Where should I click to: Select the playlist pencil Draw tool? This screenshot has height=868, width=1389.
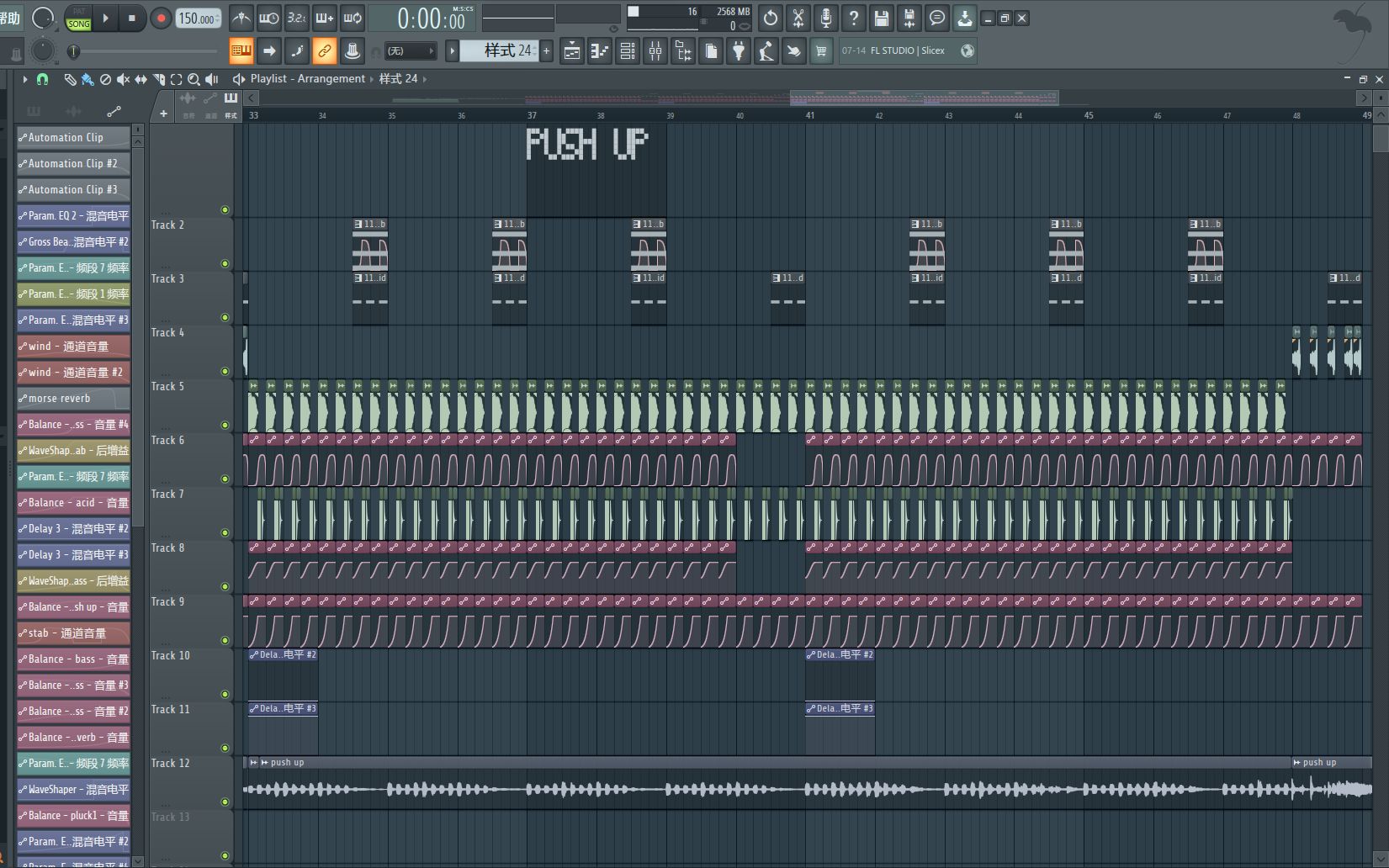coord(70,79)
